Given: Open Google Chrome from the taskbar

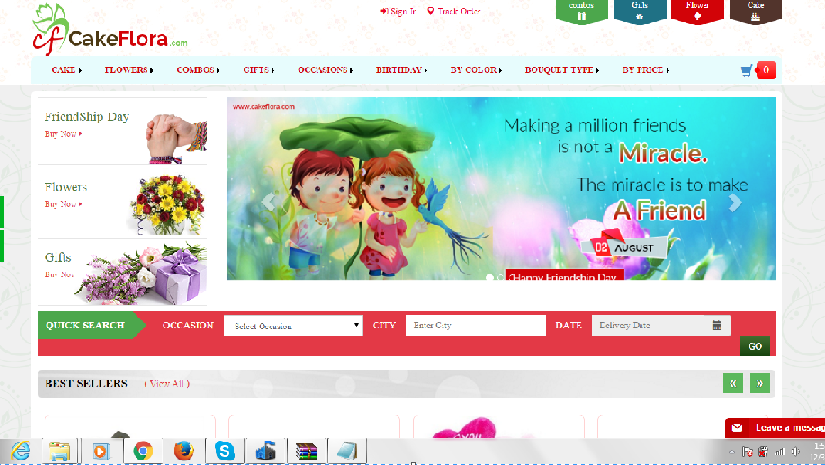Looking at the screenshot, I should click(x=143, y=451).
